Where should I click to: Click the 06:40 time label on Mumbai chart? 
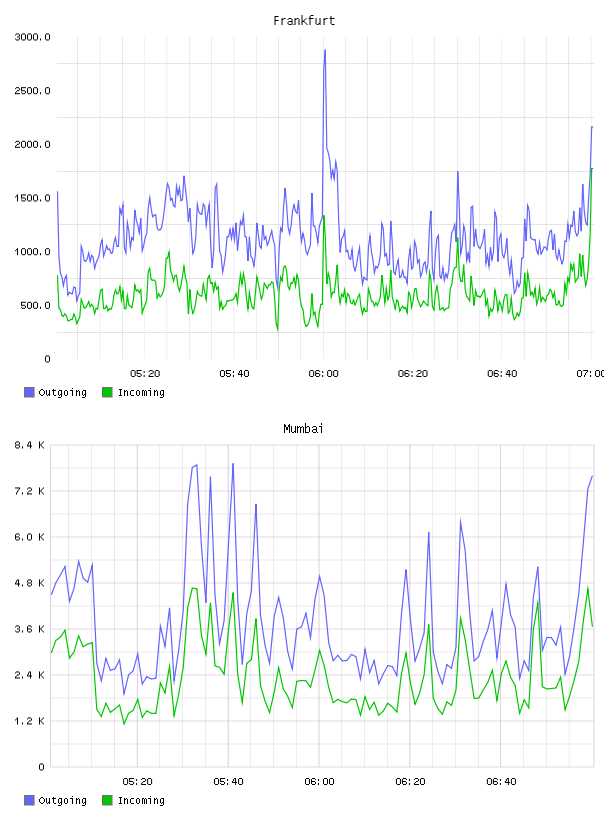501,781
